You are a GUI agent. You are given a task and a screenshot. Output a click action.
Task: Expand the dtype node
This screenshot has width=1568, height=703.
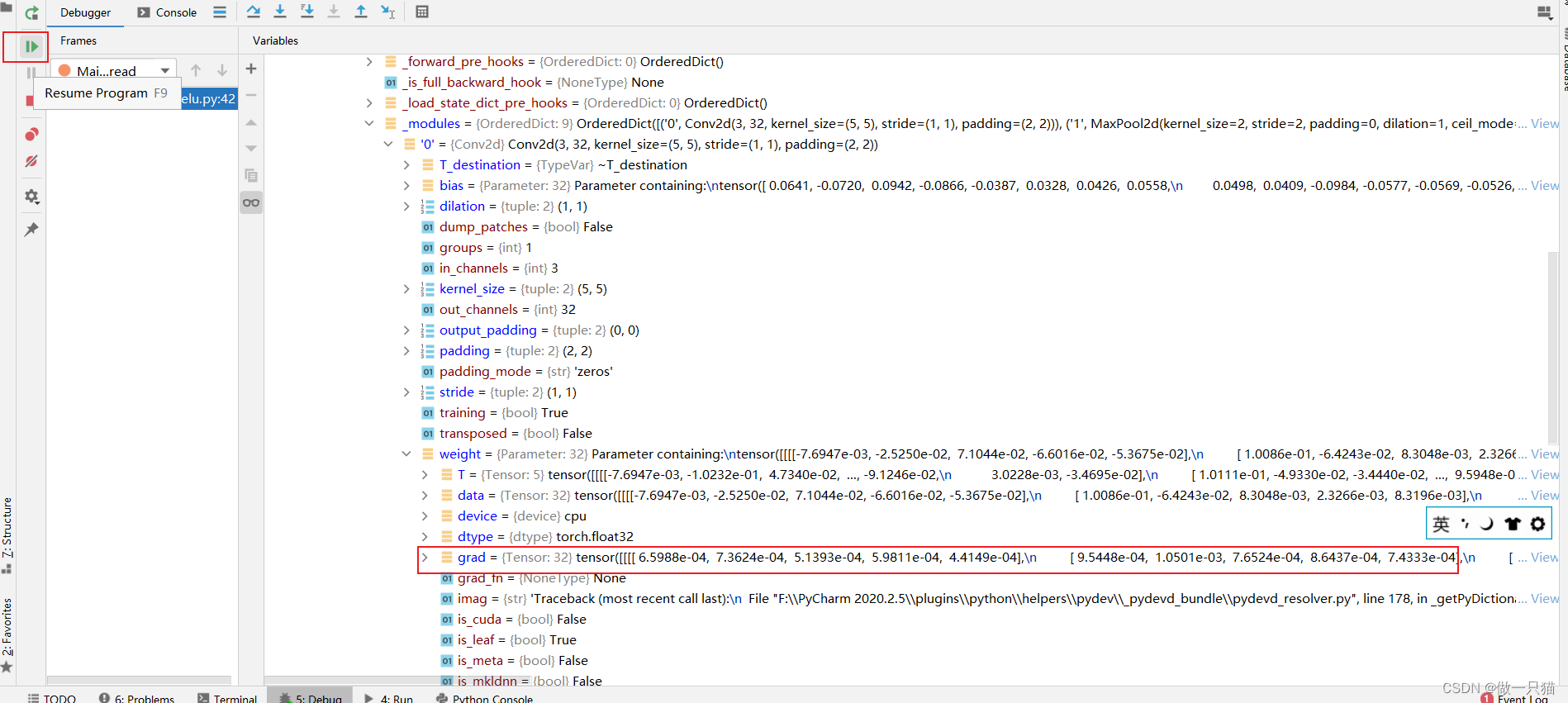pos(425,537)
